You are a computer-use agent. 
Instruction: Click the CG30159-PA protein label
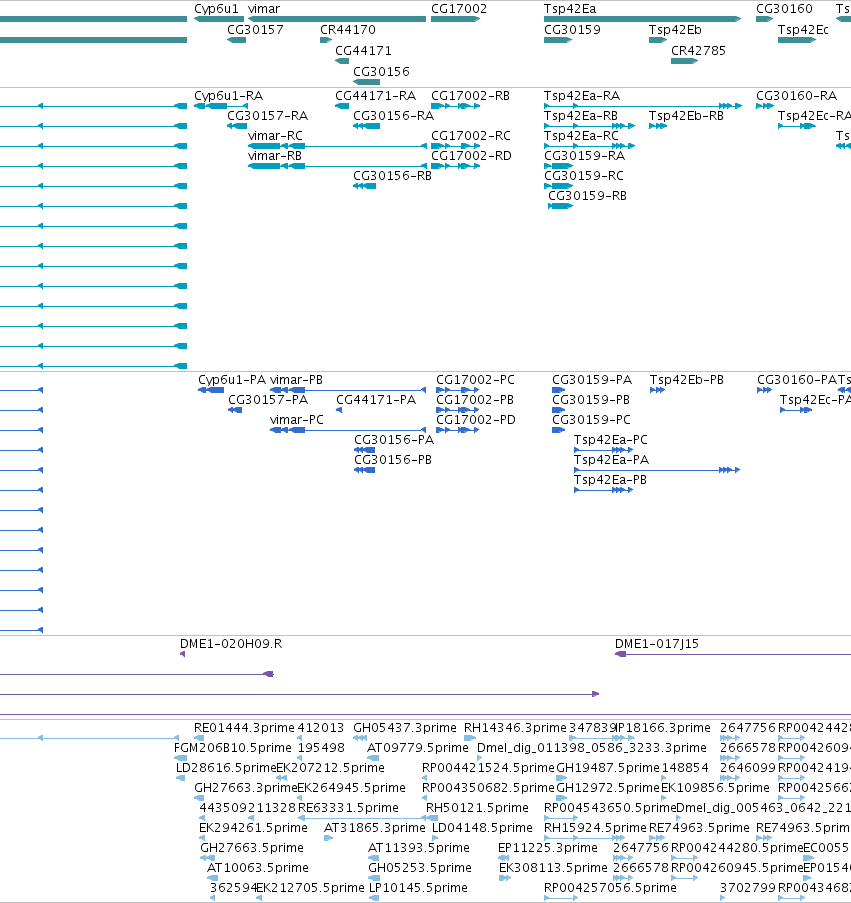(x=592, y=381)
